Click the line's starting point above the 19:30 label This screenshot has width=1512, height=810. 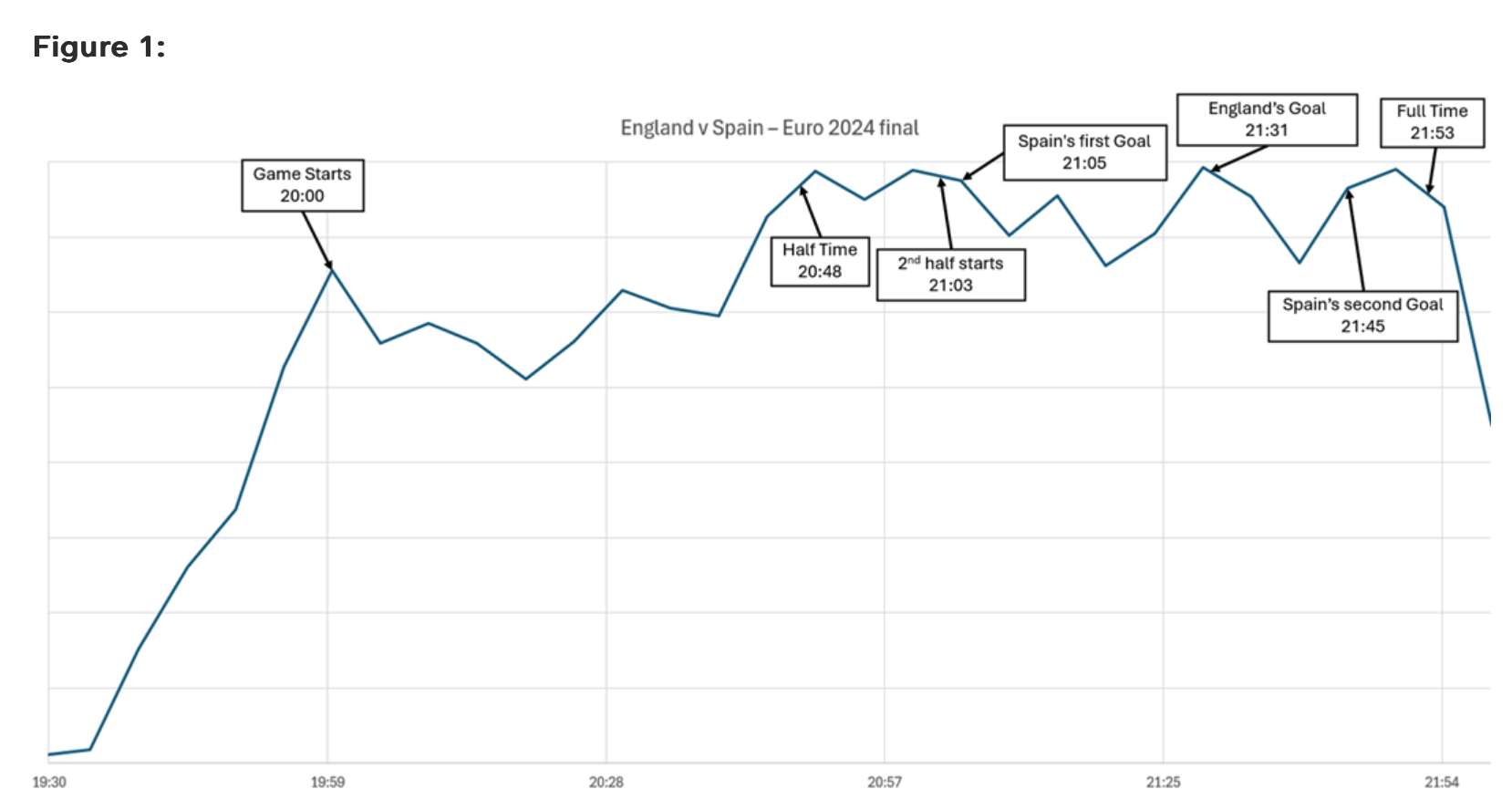(49, 754)
